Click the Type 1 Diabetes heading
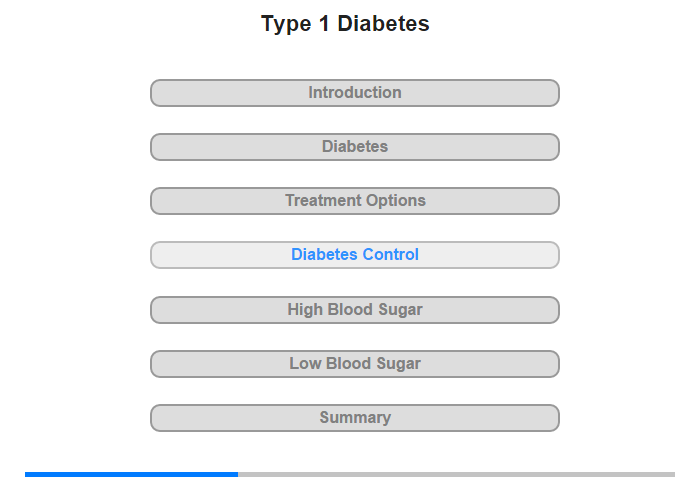 [345, 24]
